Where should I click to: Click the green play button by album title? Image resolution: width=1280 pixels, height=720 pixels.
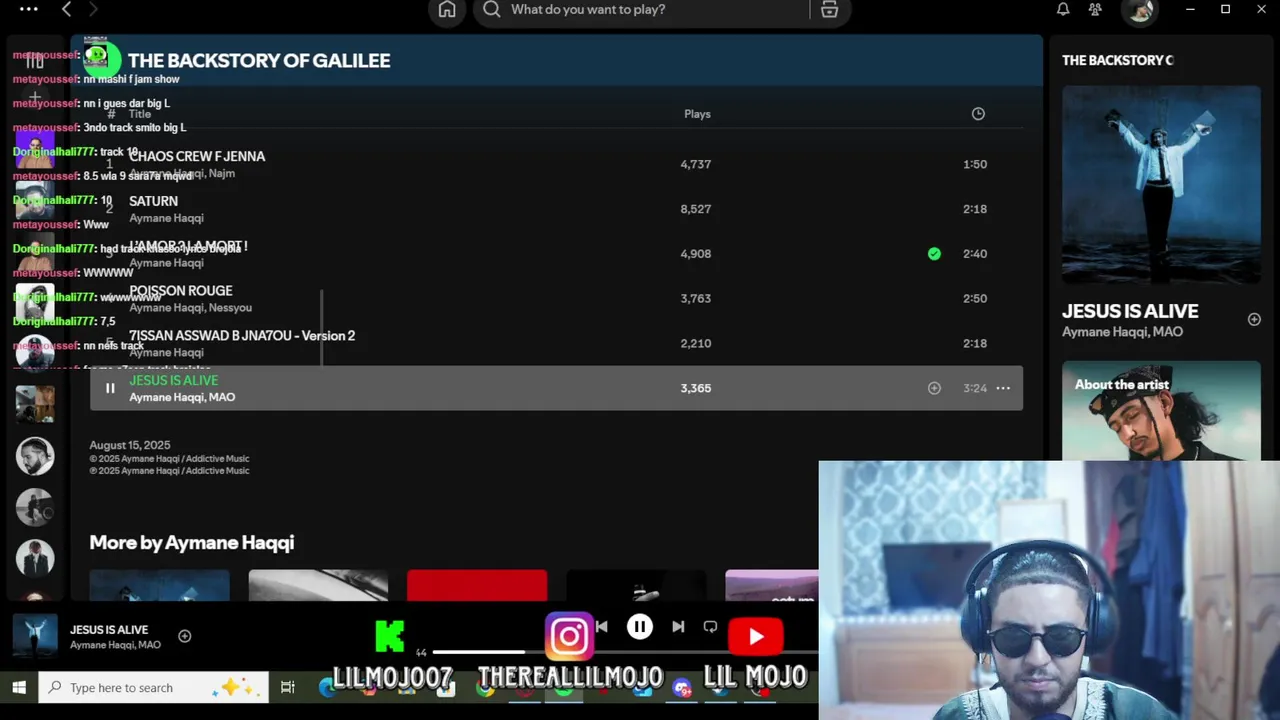[100, 60]
